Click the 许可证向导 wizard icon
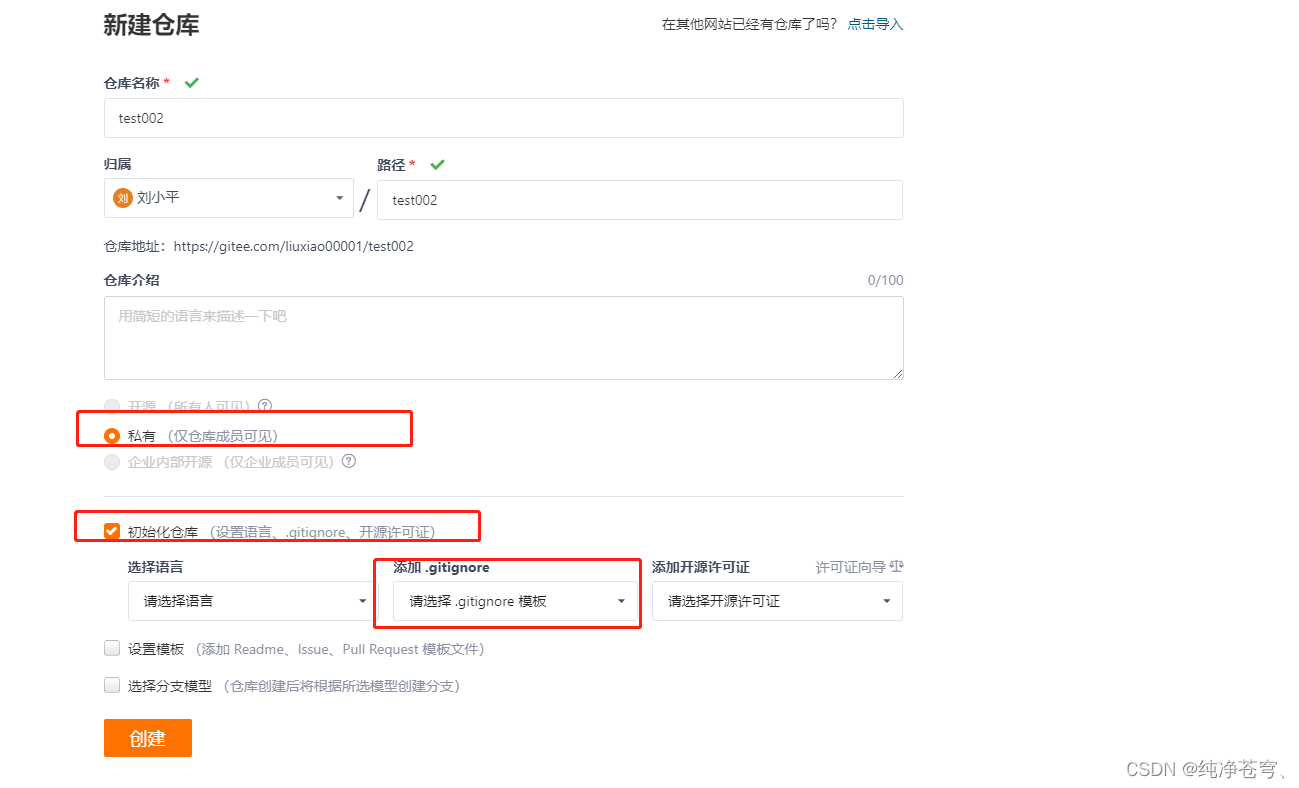 895,565
